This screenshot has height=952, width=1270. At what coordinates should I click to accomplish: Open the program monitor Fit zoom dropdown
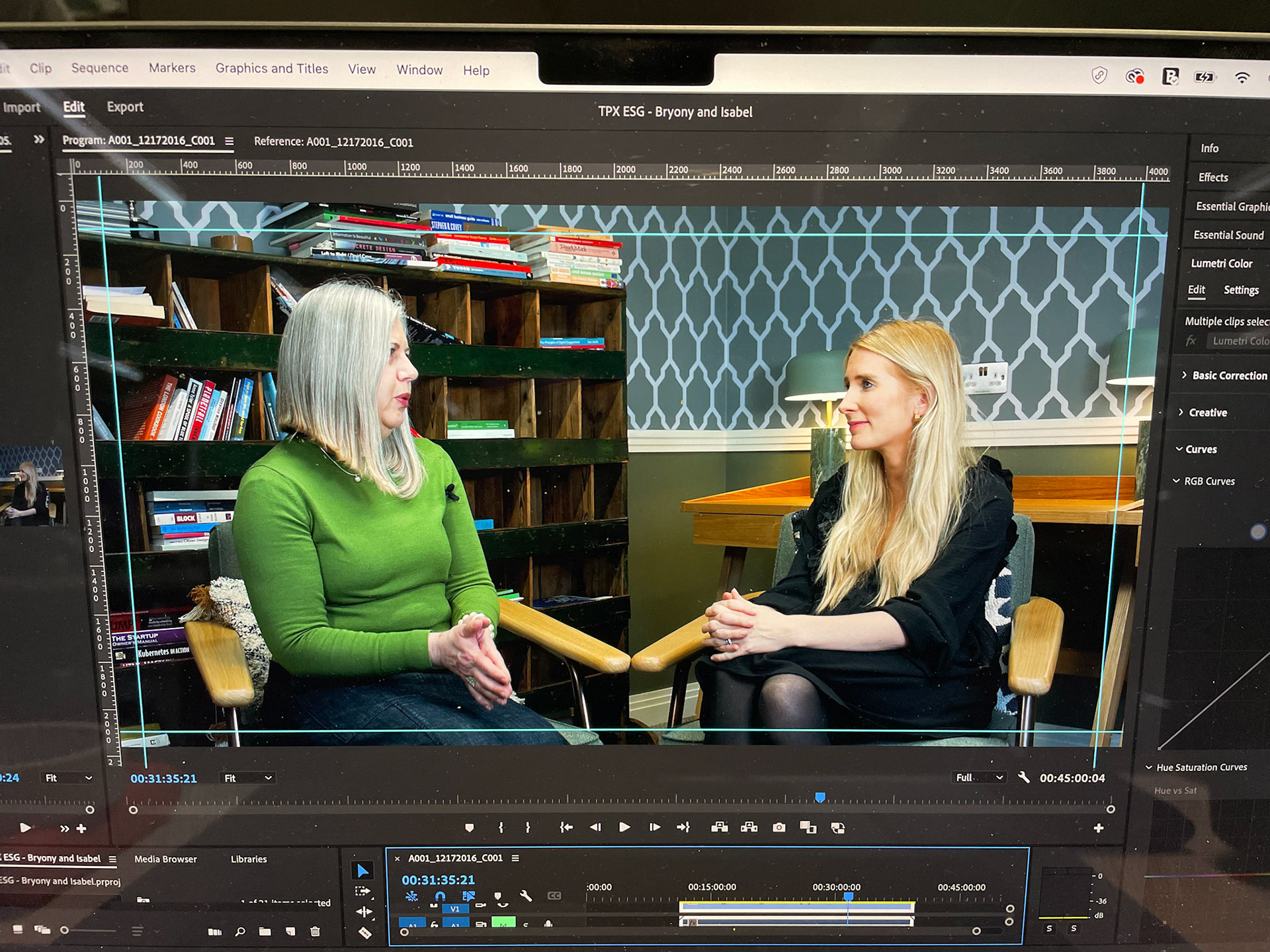[x=247, y=778]
